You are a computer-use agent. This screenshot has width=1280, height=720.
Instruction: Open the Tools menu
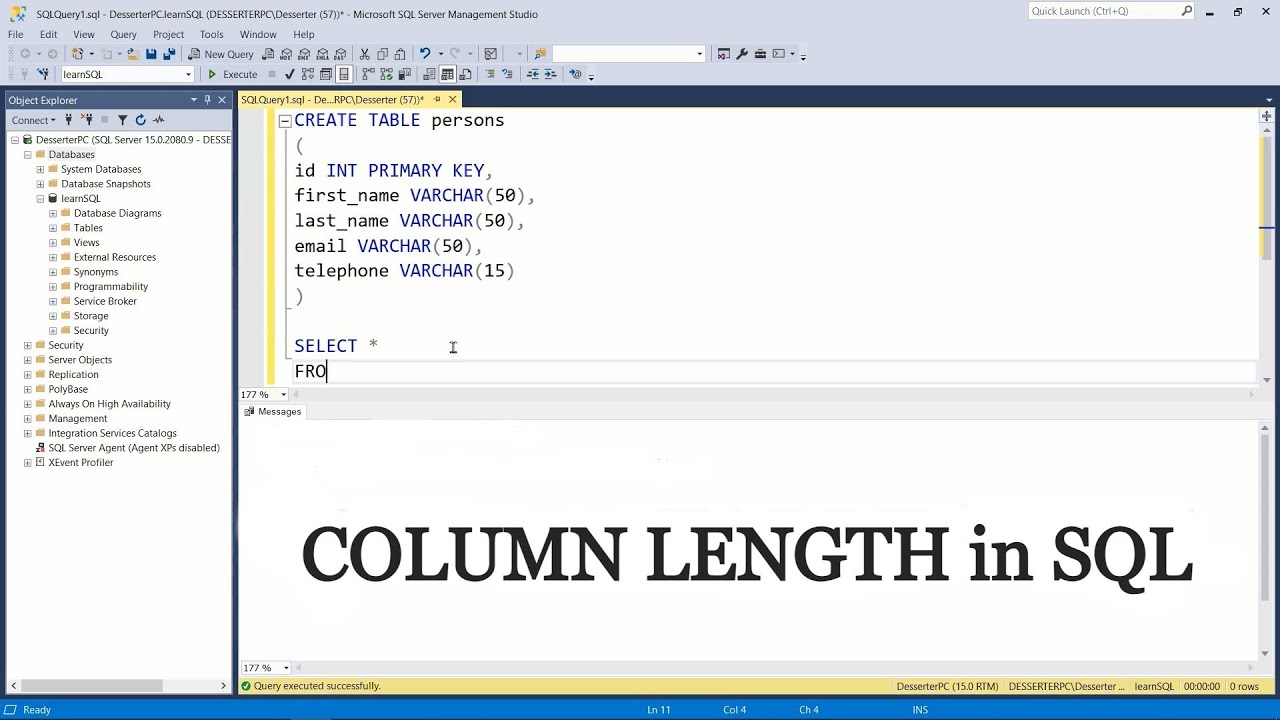tap(211, 34)
